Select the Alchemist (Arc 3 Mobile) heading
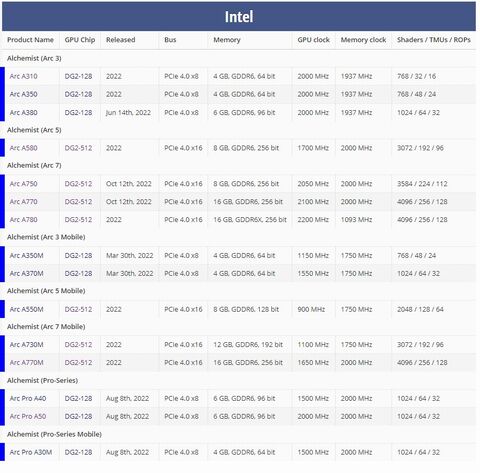The height and width of the screenshot is (473, 480). pos(46,237)
